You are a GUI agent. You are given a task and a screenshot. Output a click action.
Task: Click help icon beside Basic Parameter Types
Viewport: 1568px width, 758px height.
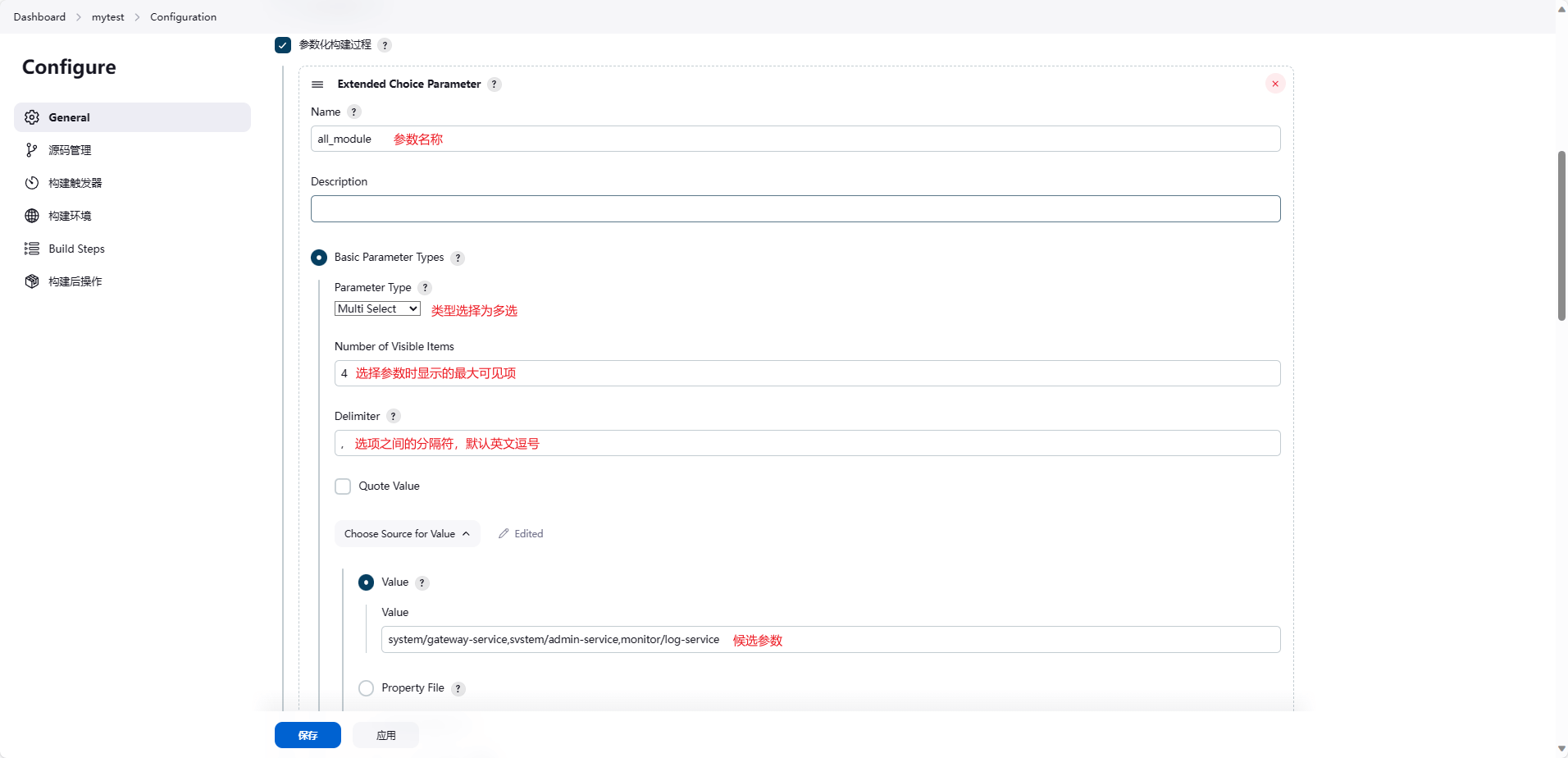(x=458, y=258)
